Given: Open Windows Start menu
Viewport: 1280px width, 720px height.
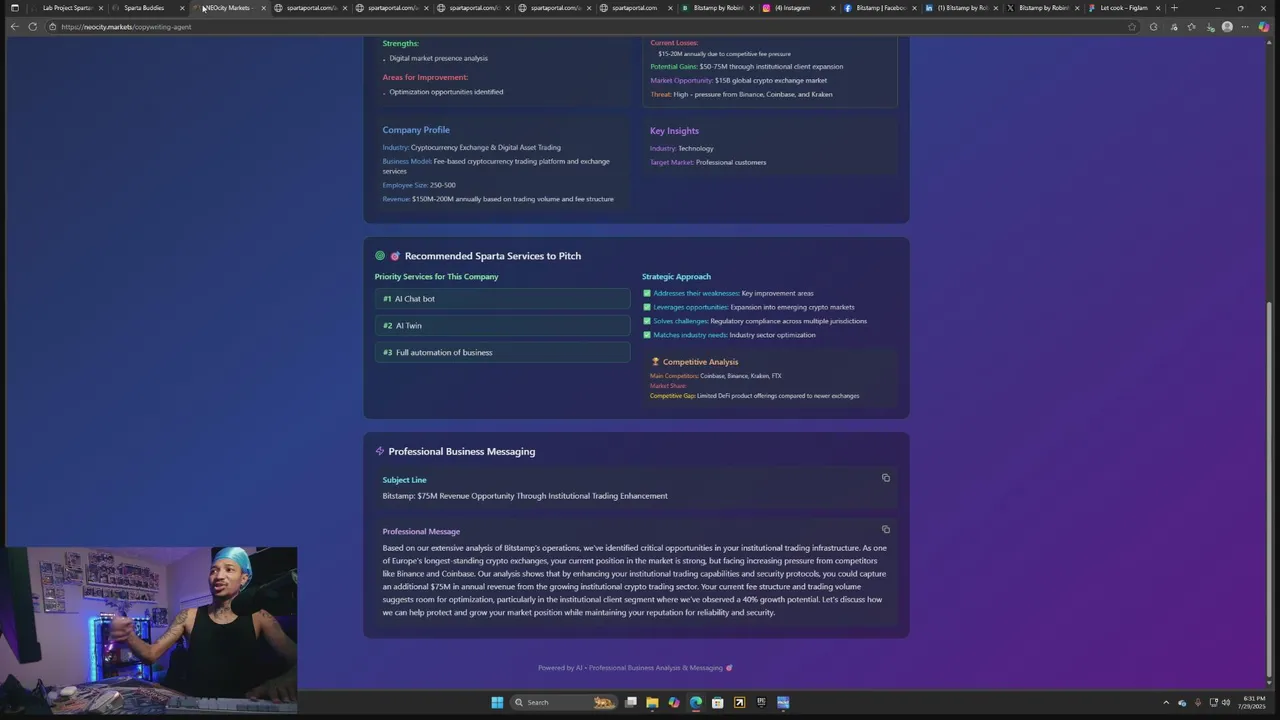Looking at the screenshot, I should click(497, 702).
